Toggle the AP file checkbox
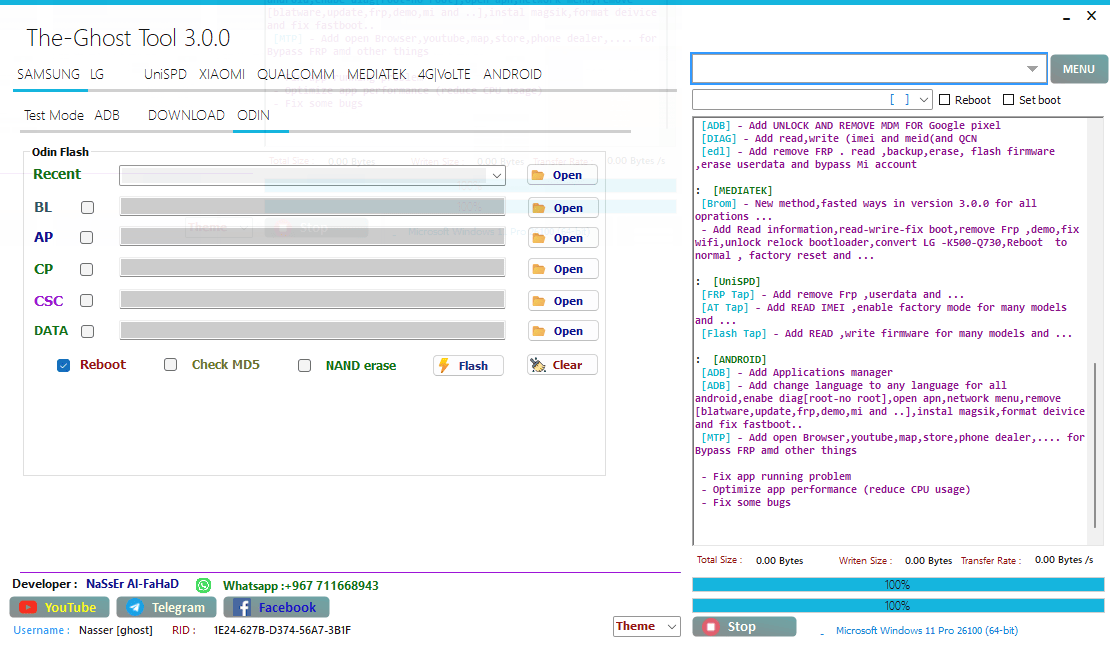Image resolution: width=1110 pixels, height=645 pixels. 87,238
